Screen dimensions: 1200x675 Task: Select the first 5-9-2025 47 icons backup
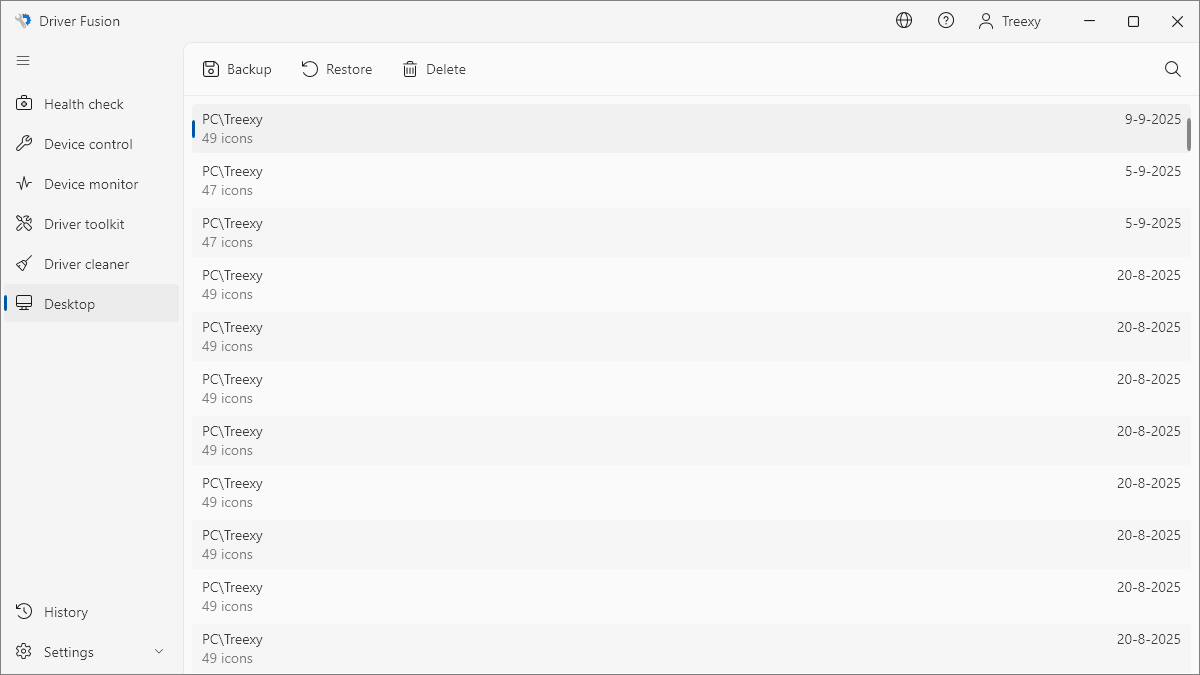click(690, 180)
